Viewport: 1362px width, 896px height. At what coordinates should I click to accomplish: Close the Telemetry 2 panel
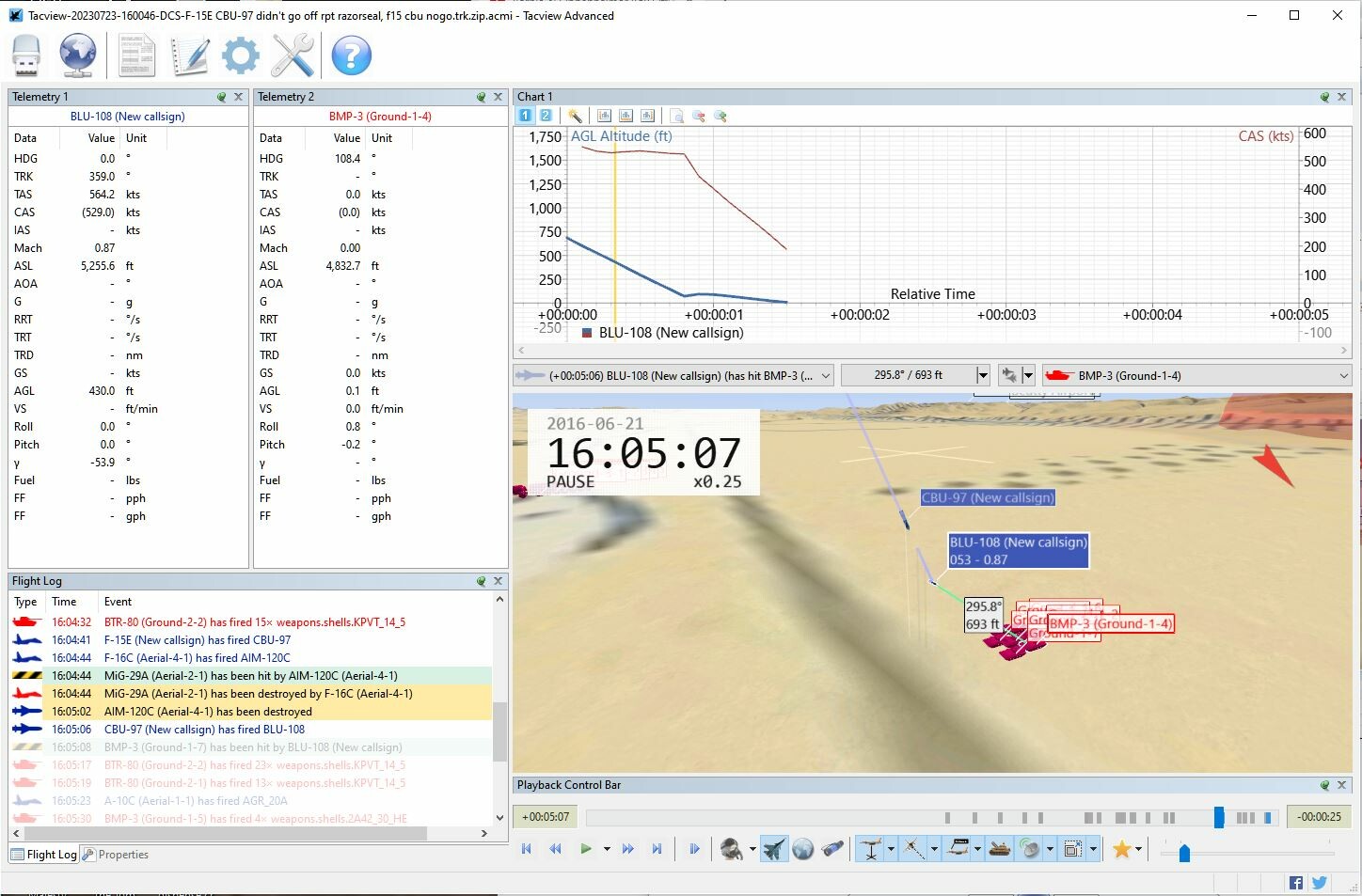[498, 97]
